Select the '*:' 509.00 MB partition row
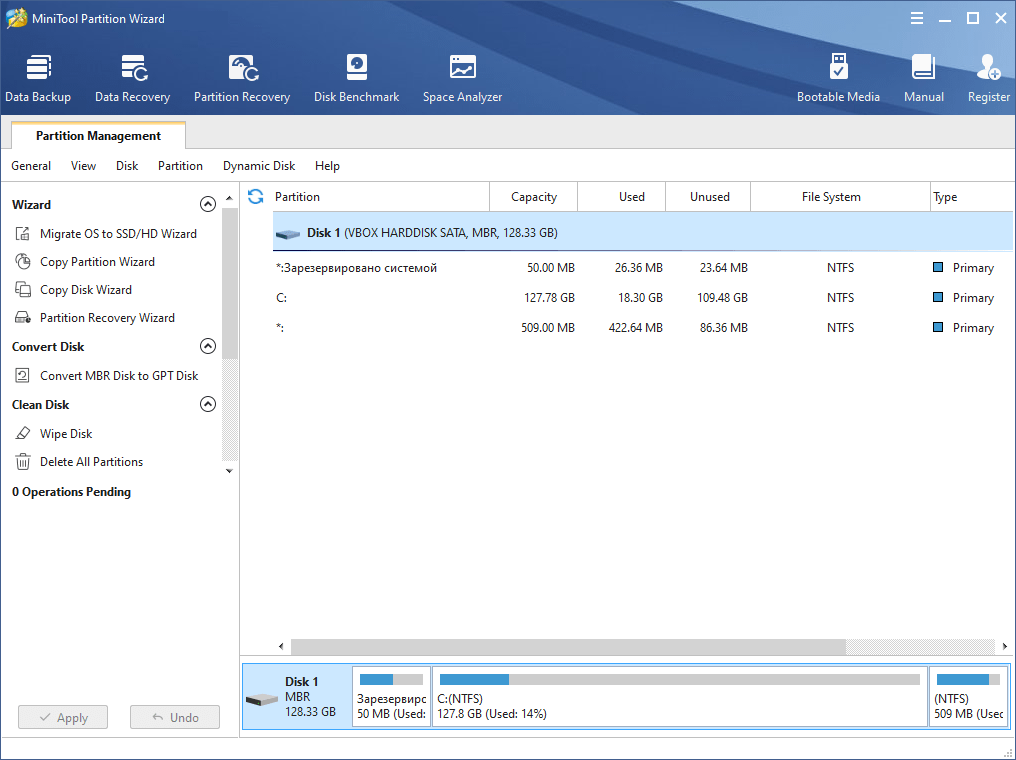 [x=643, y=327]
